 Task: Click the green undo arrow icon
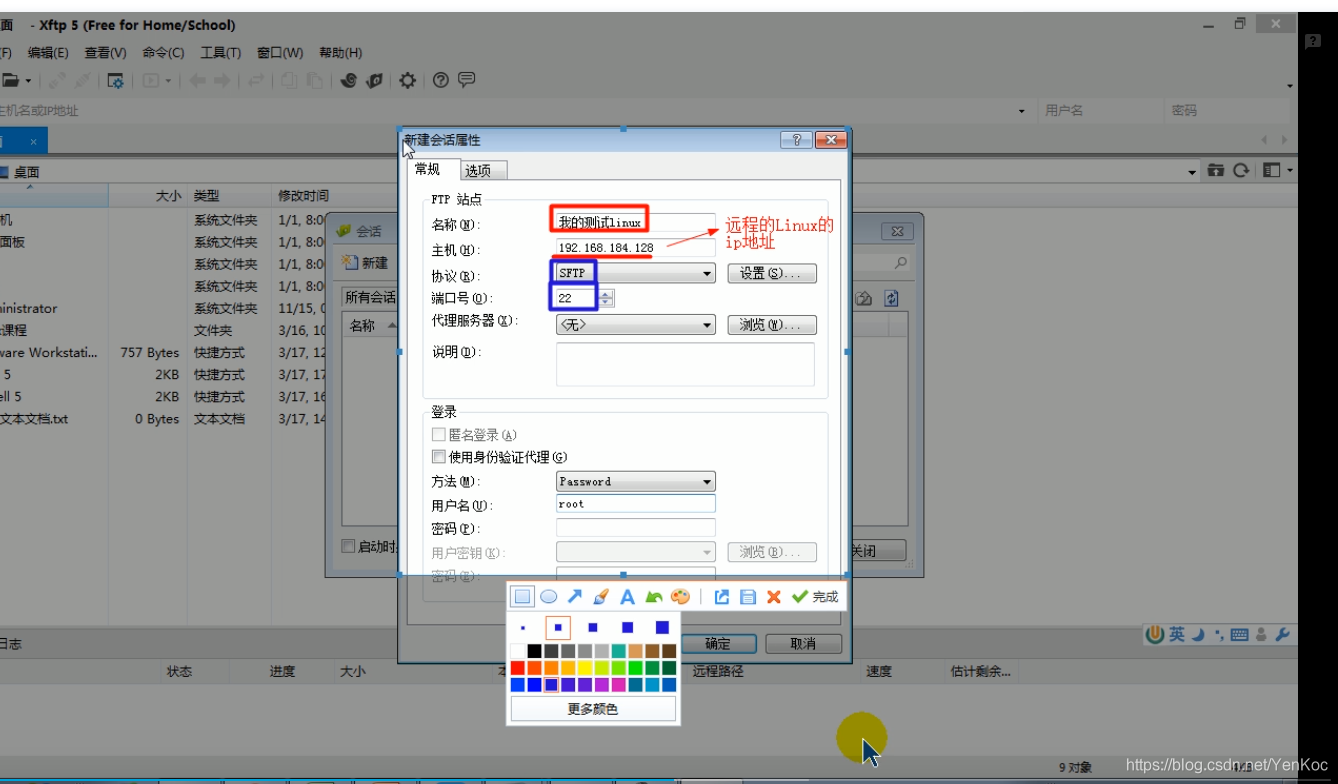pyautogui.click(x=654, y=597)
